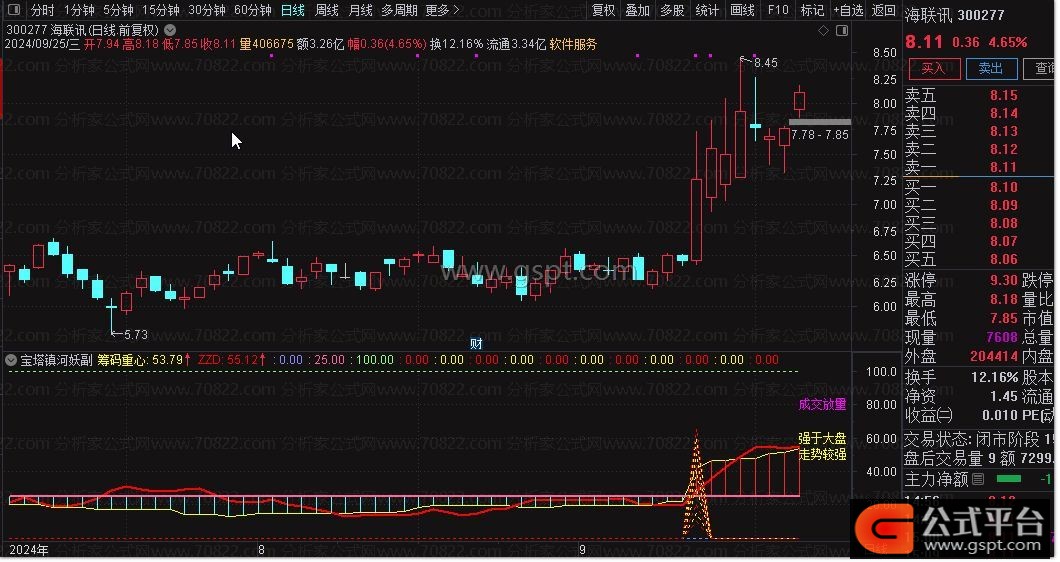The image size is (1060, 562).
Task: Switch to 1分钟 period
Action: click(x=79, y=10)
